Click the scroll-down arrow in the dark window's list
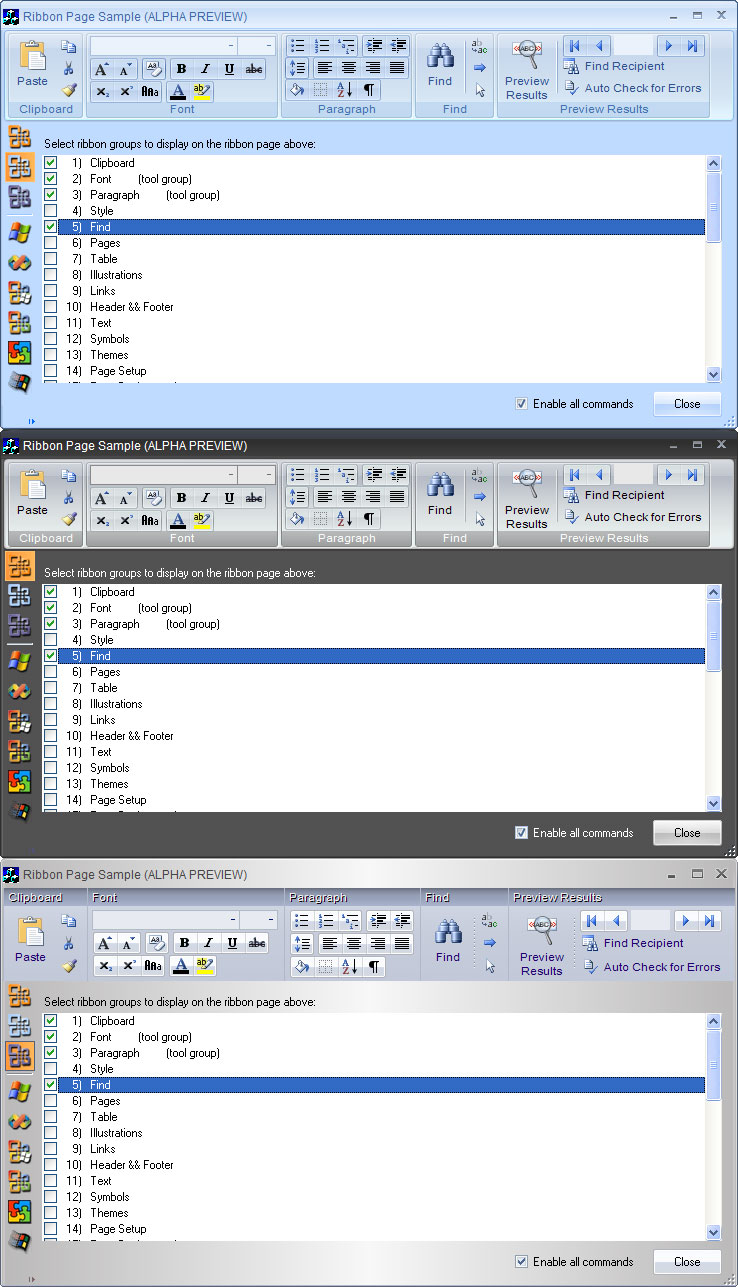Screen dimensions: 738x1287 click(x=713, y=803)
